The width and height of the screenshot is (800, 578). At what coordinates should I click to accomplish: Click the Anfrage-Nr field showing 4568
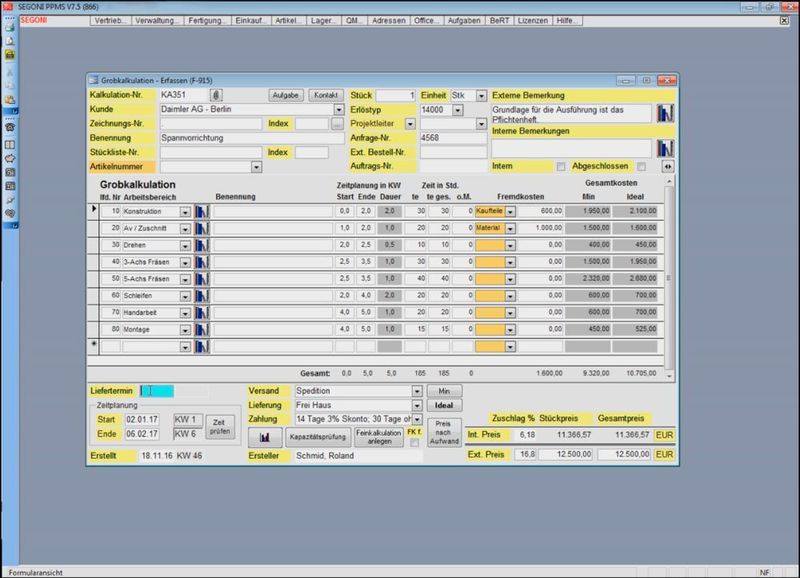pyautogui.click(x=453, y=138)
